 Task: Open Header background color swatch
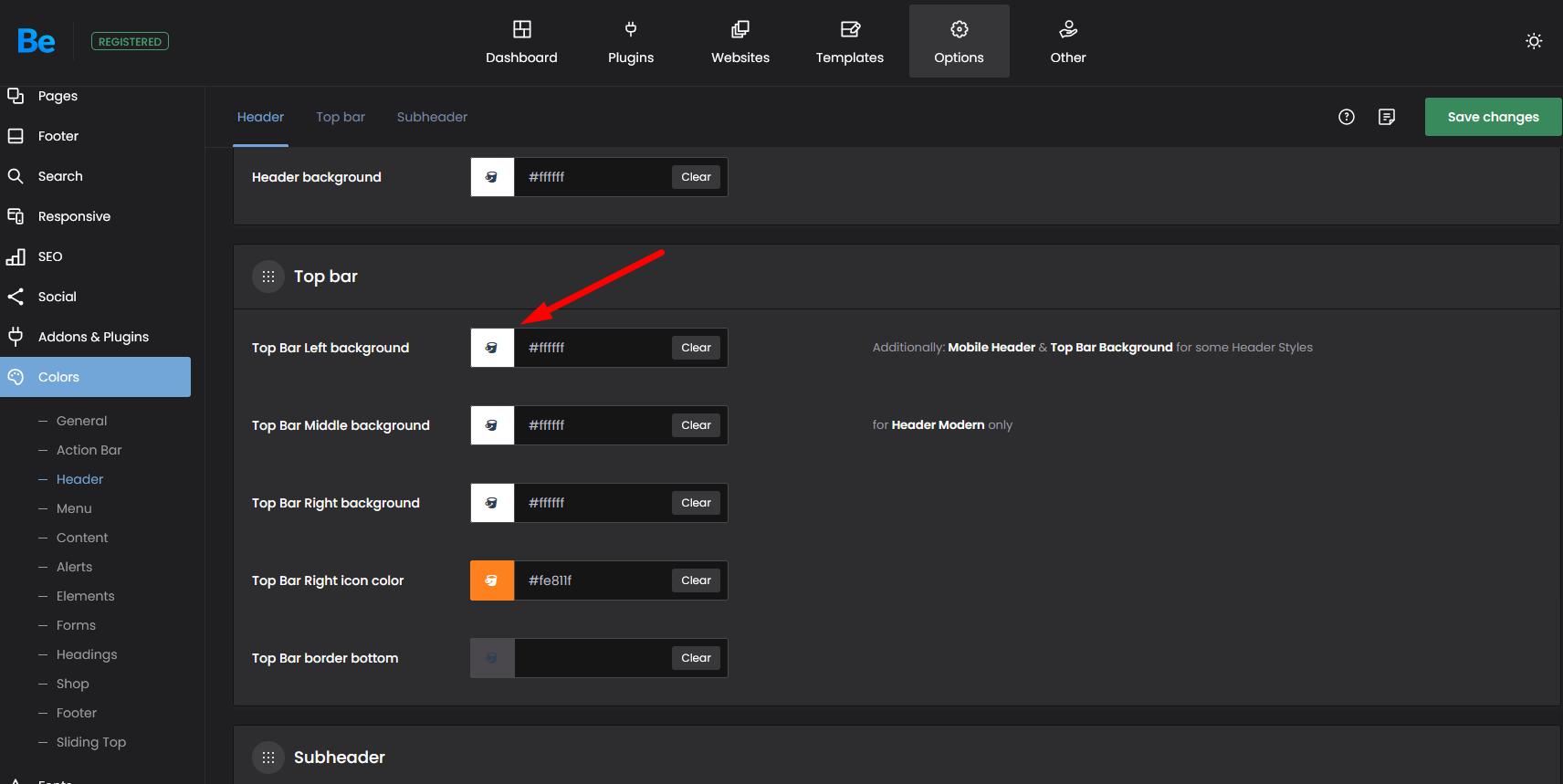(492, 177)
